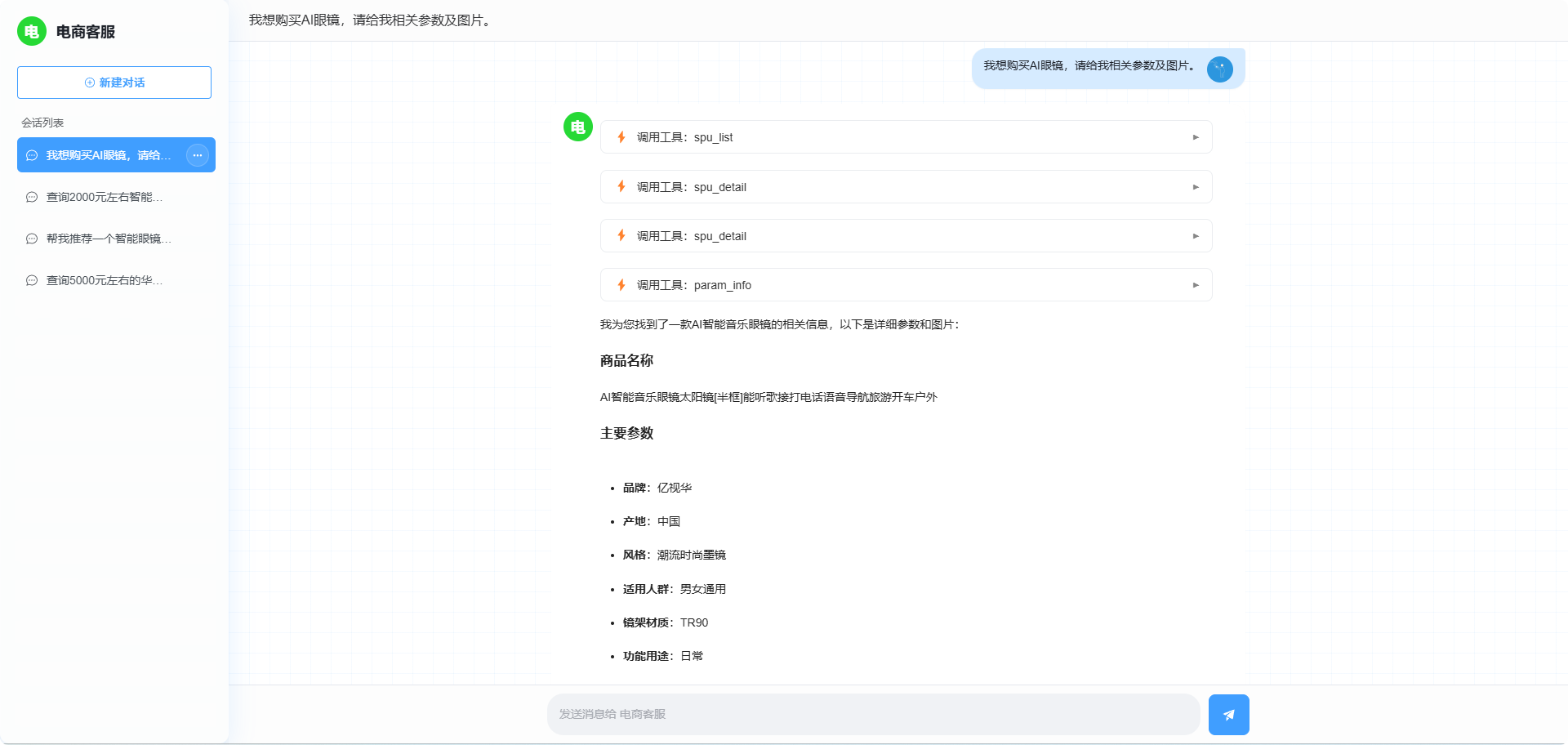Image resolution: width=1568 pixels, height=745 pixels.
Task: Expand the spu_list tool call details
Action: 1195,137
